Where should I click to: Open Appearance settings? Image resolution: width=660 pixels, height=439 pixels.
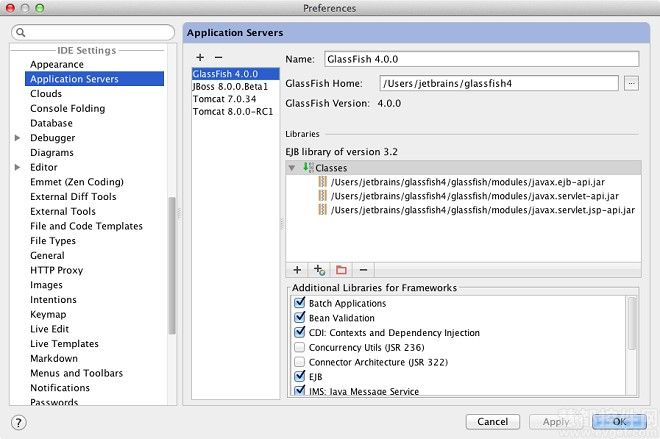[x=57, y=64]
